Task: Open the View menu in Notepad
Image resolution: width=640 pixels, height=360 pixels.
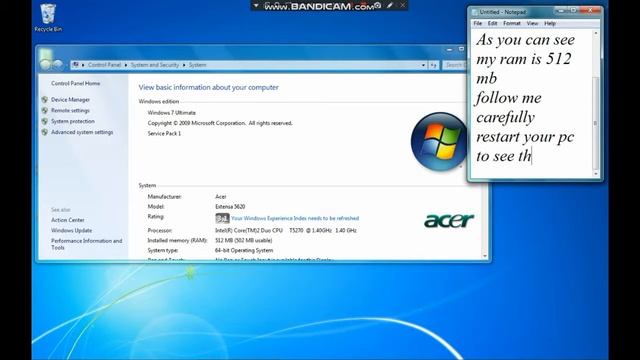Action: [532, 24]
